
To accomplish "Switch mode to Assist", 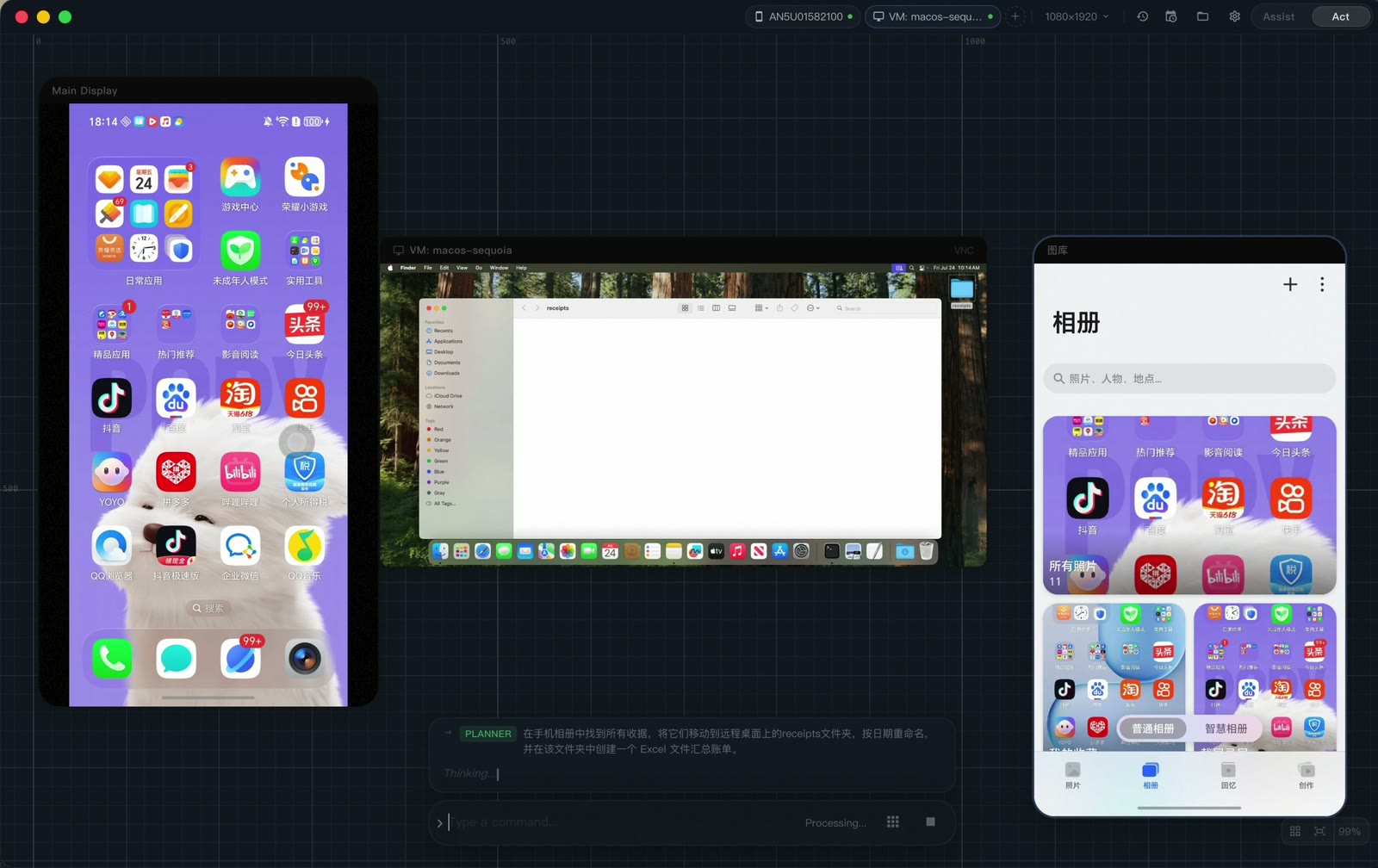I will (x=1278, y=16).
